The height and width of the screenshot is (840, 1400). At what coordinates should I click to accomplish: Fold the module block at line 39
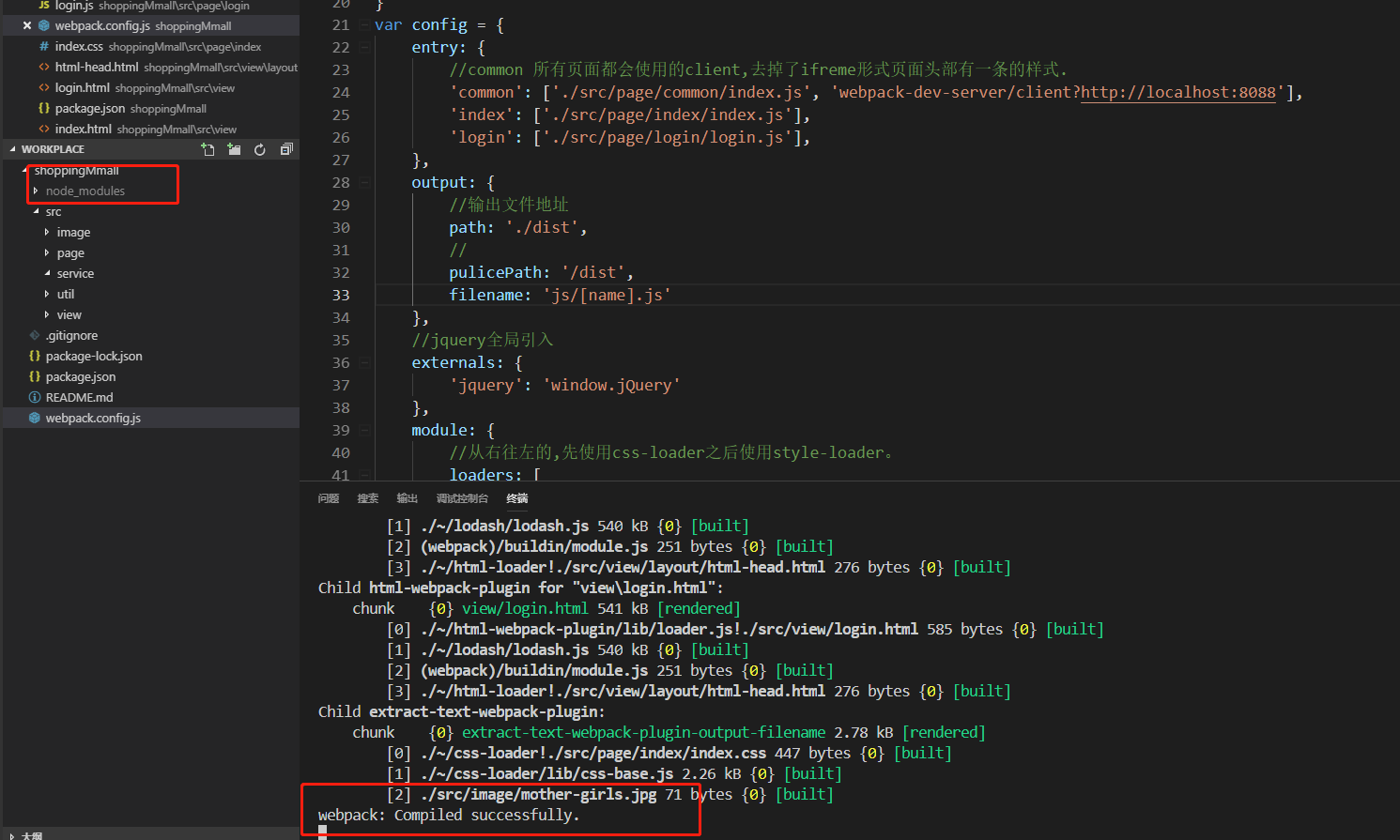pyautogui.click(x=364, y=431)
